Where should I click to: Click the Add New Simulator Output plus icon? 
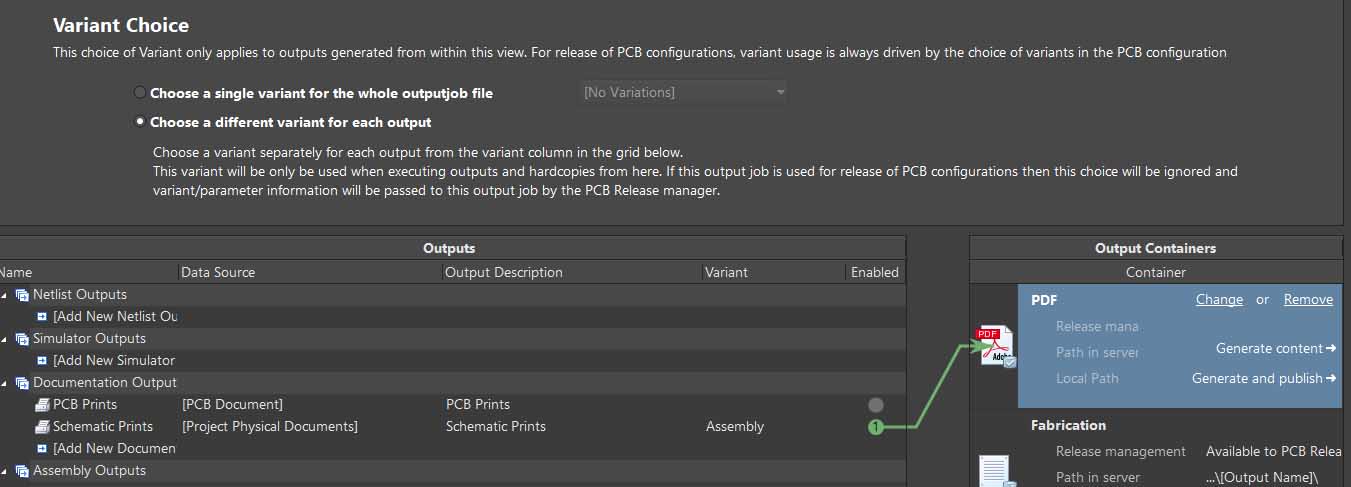pos(42,361)
